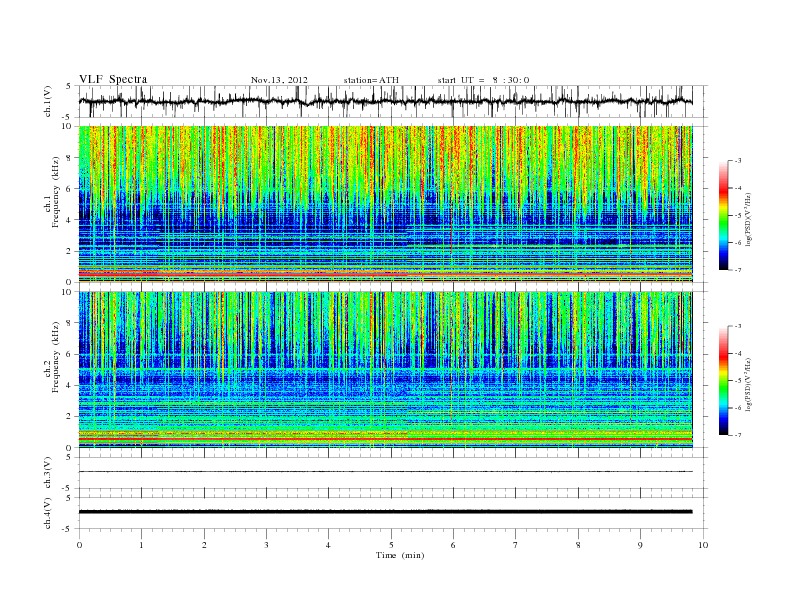Viewport: 792px width, 612px height.
Task: Click the ch.1 'log(PSD)(V²/Hz)' colorbar label
Action: [x=748, y=219]
